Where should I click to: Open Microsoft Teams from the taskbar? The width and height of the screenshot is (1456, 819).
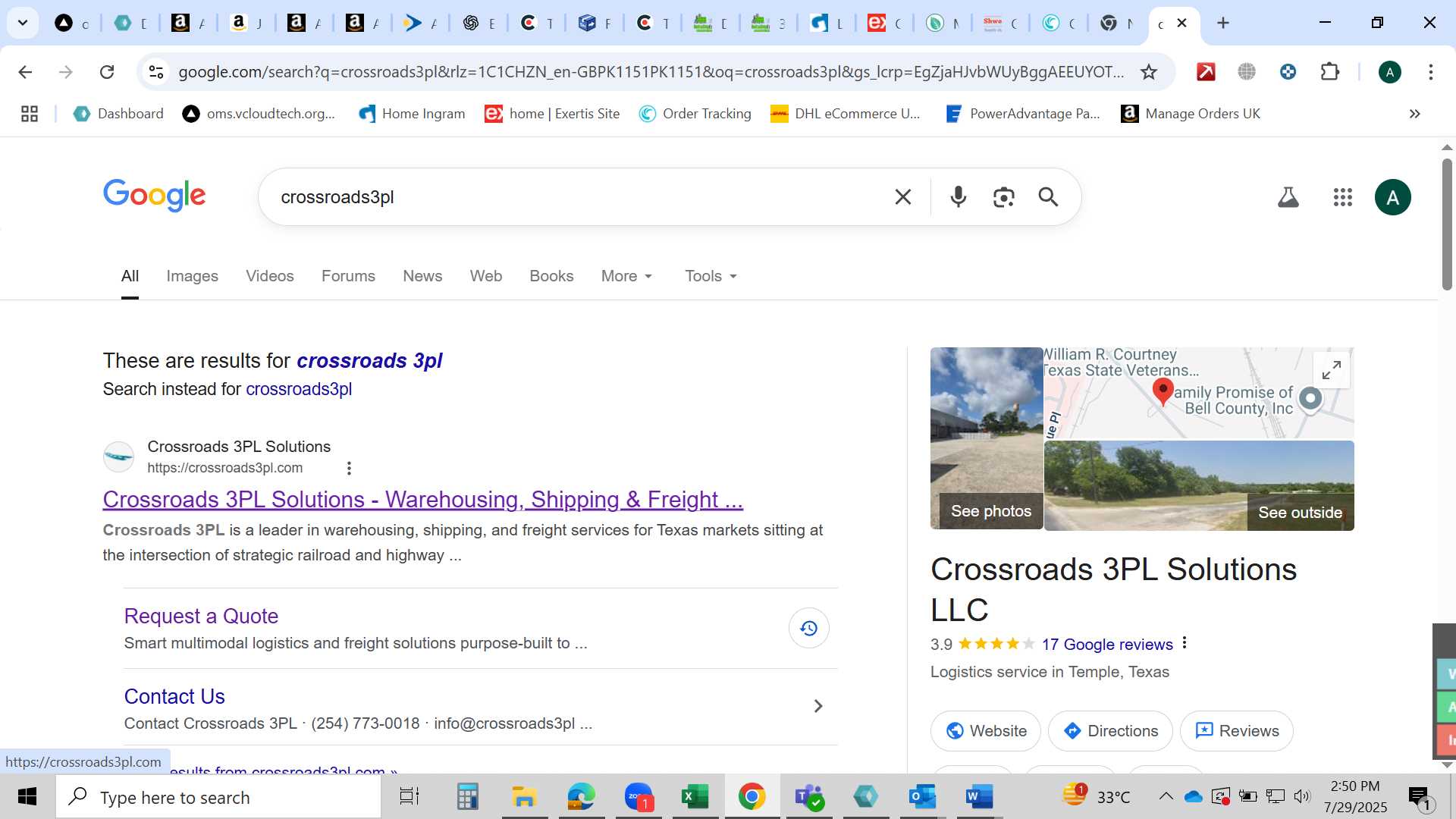[x=809, y=797]
